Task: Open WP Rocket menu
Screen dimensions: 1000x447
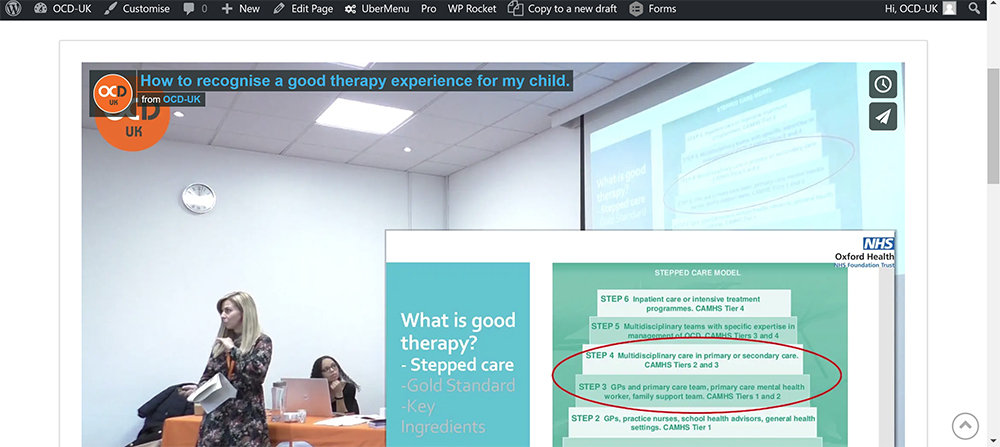Action: [x=472, y=9]
